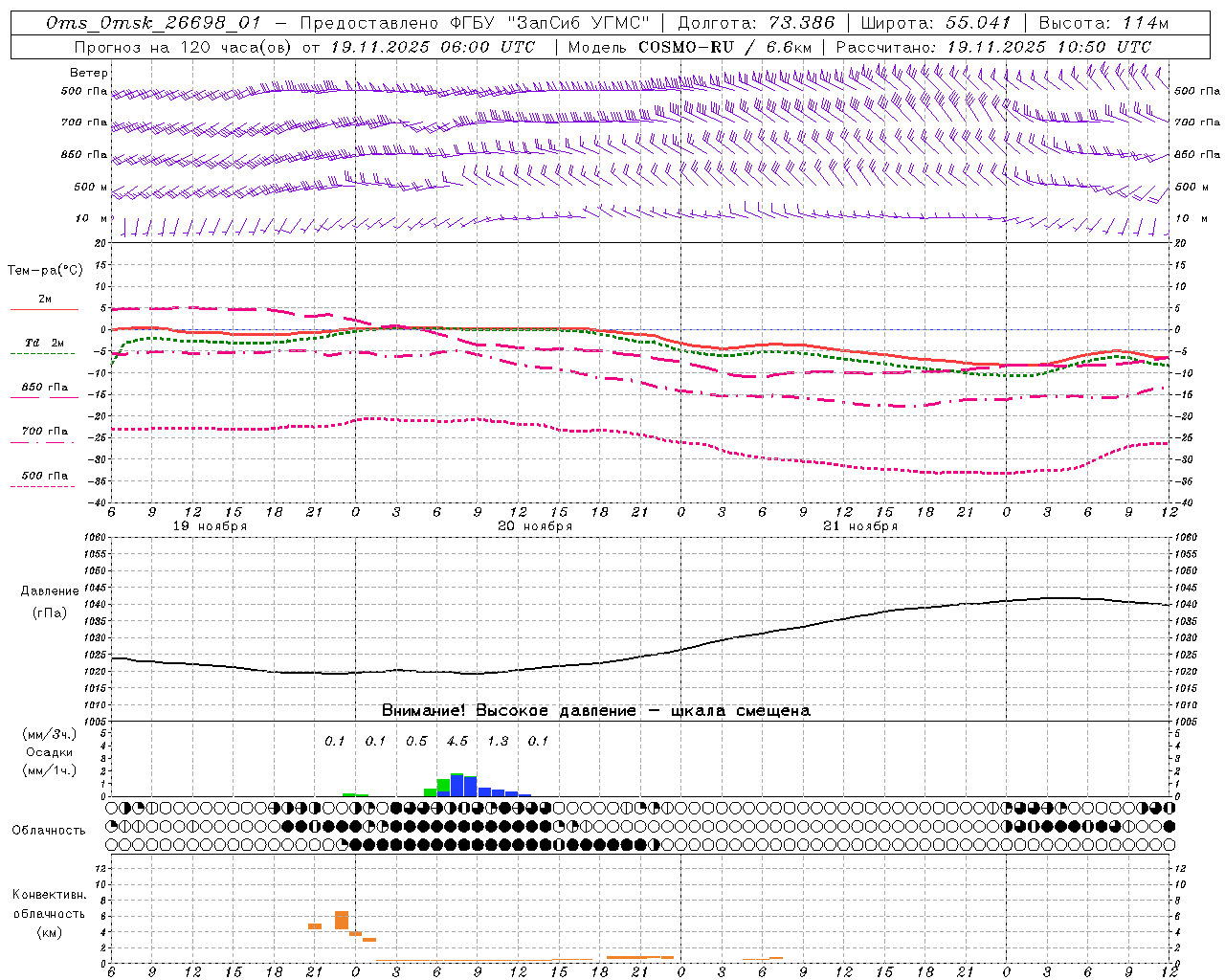1225x980 pixels.
Task: Click the 500 гПа temperature legend entry
Action: click(x=45, y=476)
